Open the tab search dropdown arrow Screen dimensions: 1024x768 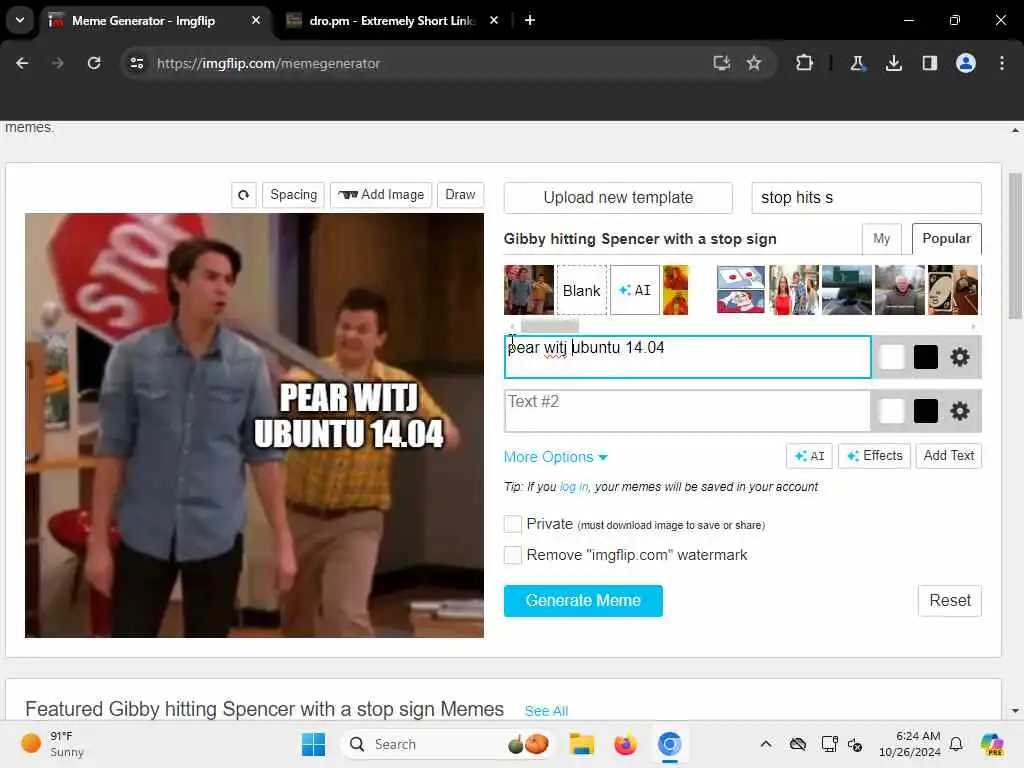(20, 20)
